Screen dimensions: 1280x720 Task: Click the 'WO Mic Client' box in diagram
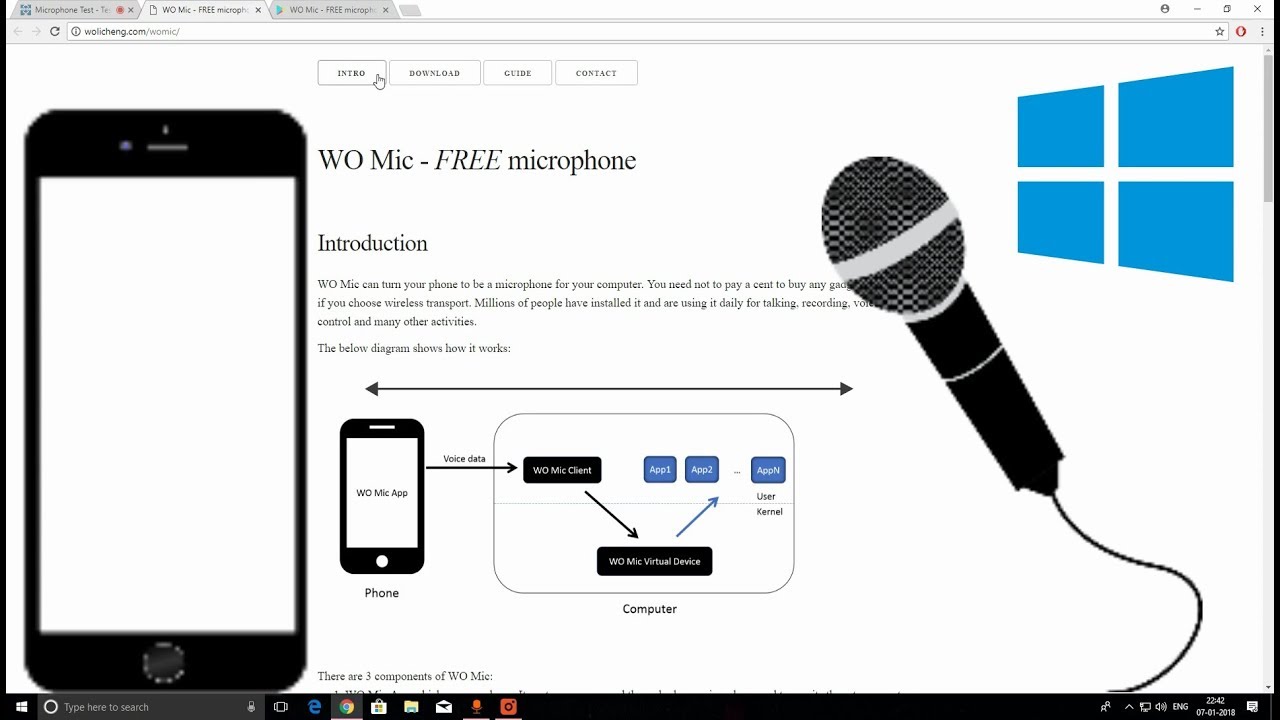coord(562,470)
